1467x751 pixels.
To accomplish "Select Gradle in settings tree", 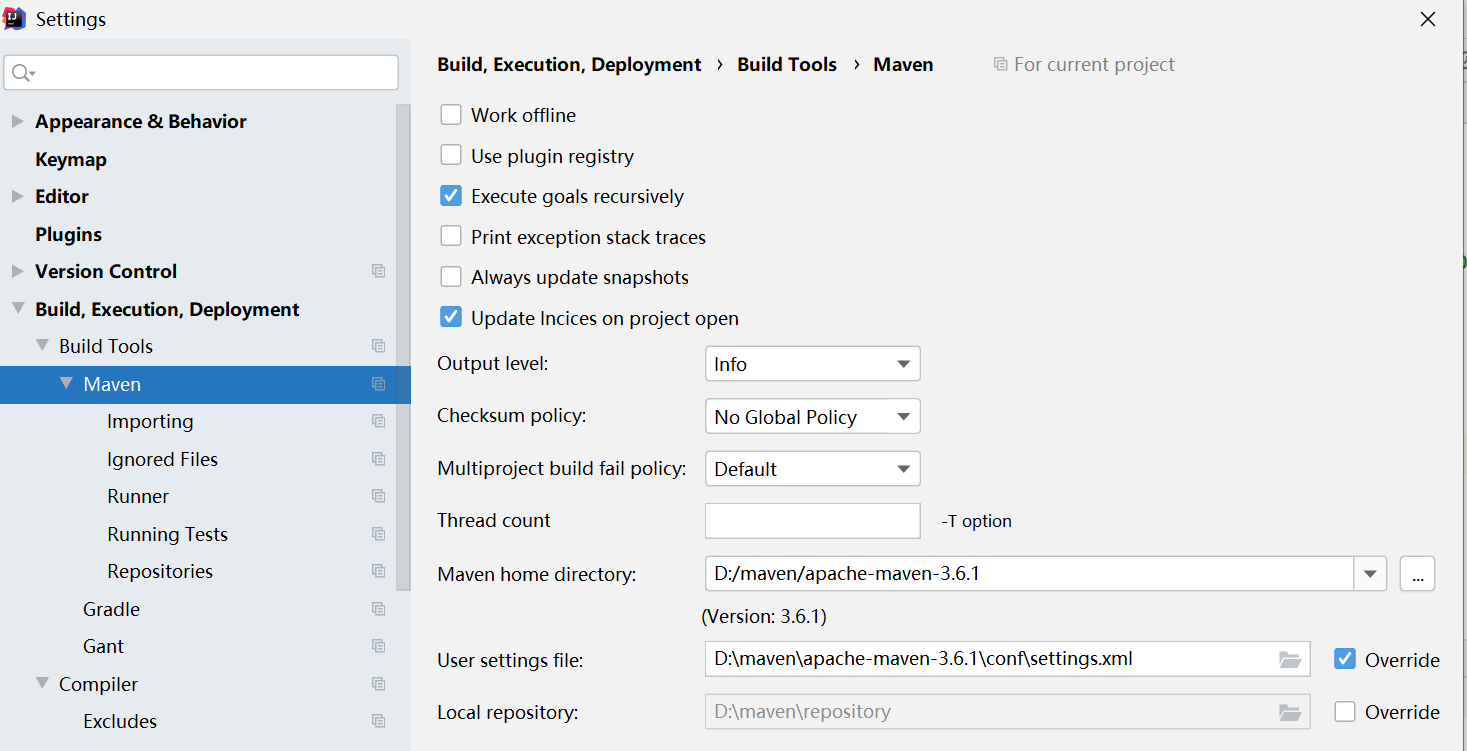I will coord(111,609).
